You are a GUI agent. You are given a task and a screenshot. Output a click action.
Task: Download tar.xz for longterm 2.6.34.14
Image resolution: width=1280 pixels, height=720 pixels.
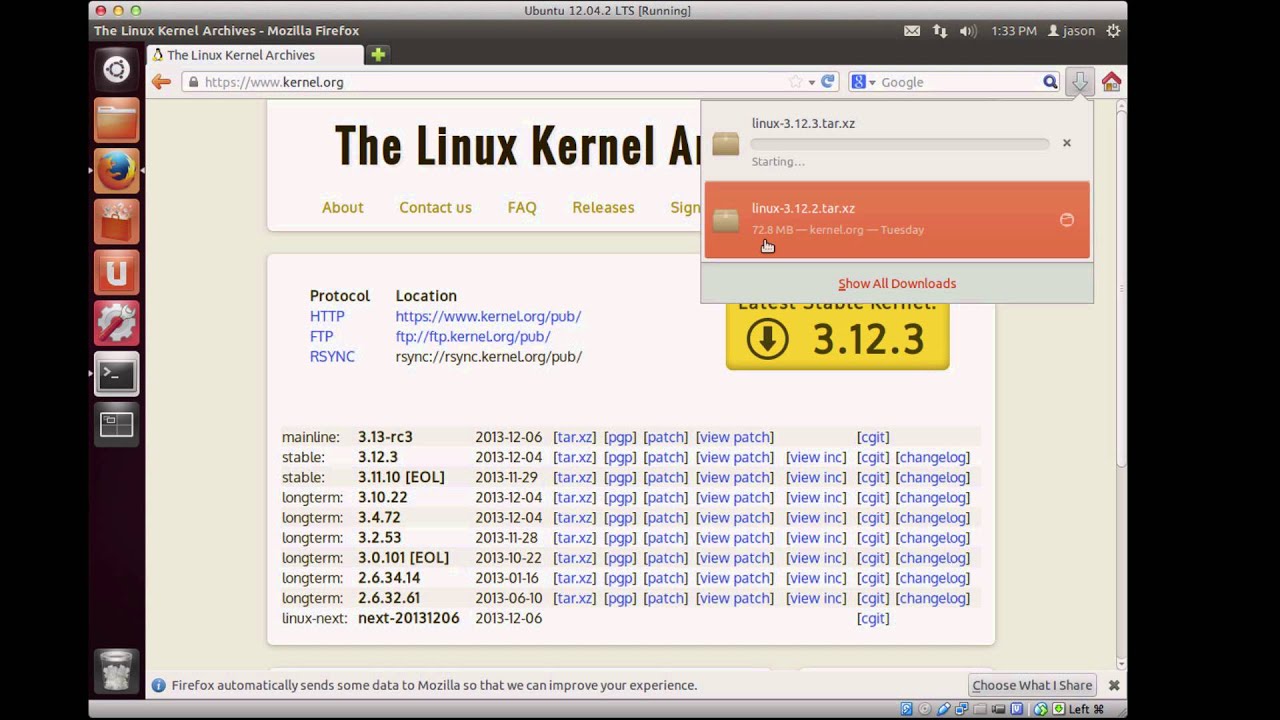574,578
